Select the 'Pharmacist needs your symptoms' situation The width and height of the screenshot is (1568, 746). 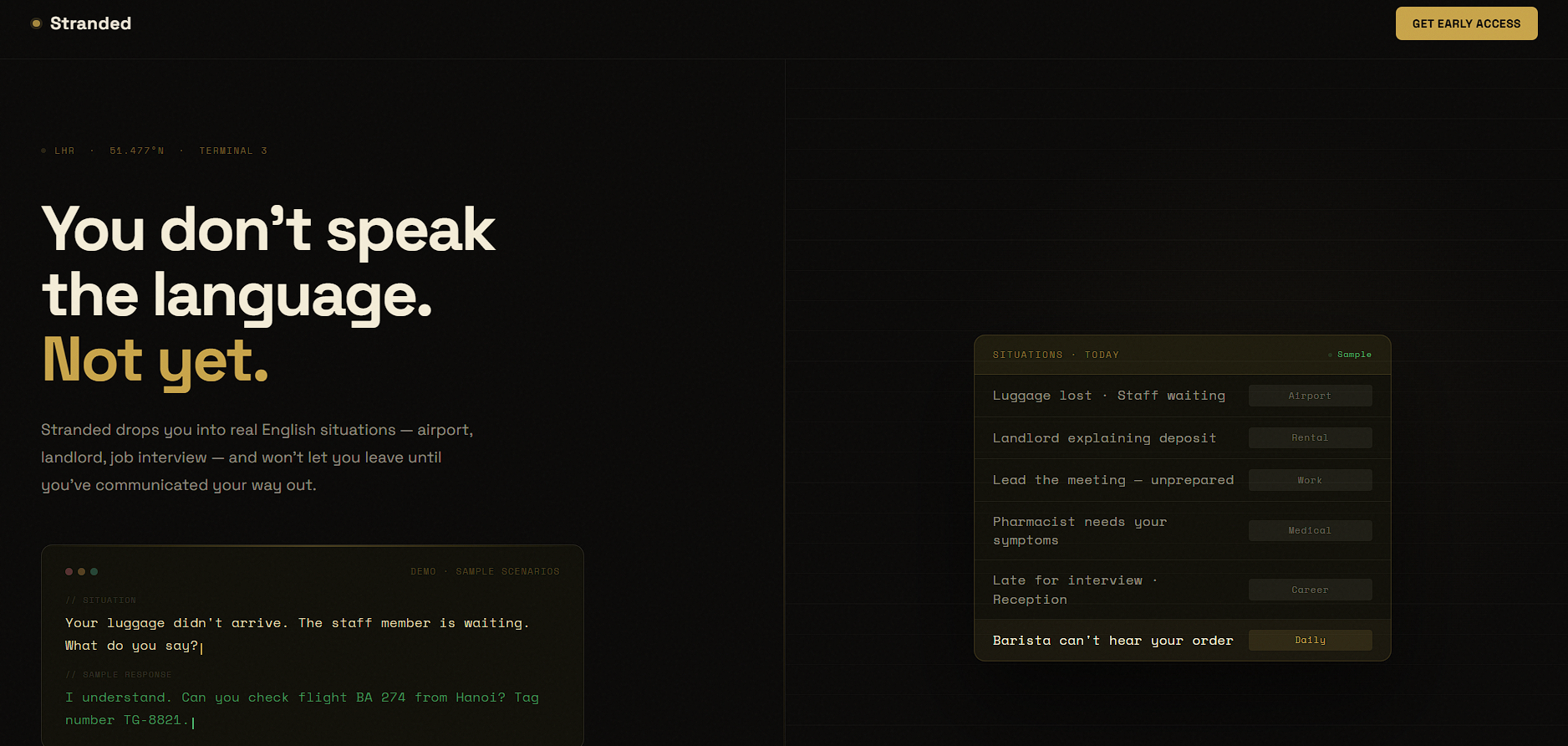(1182, 531)
